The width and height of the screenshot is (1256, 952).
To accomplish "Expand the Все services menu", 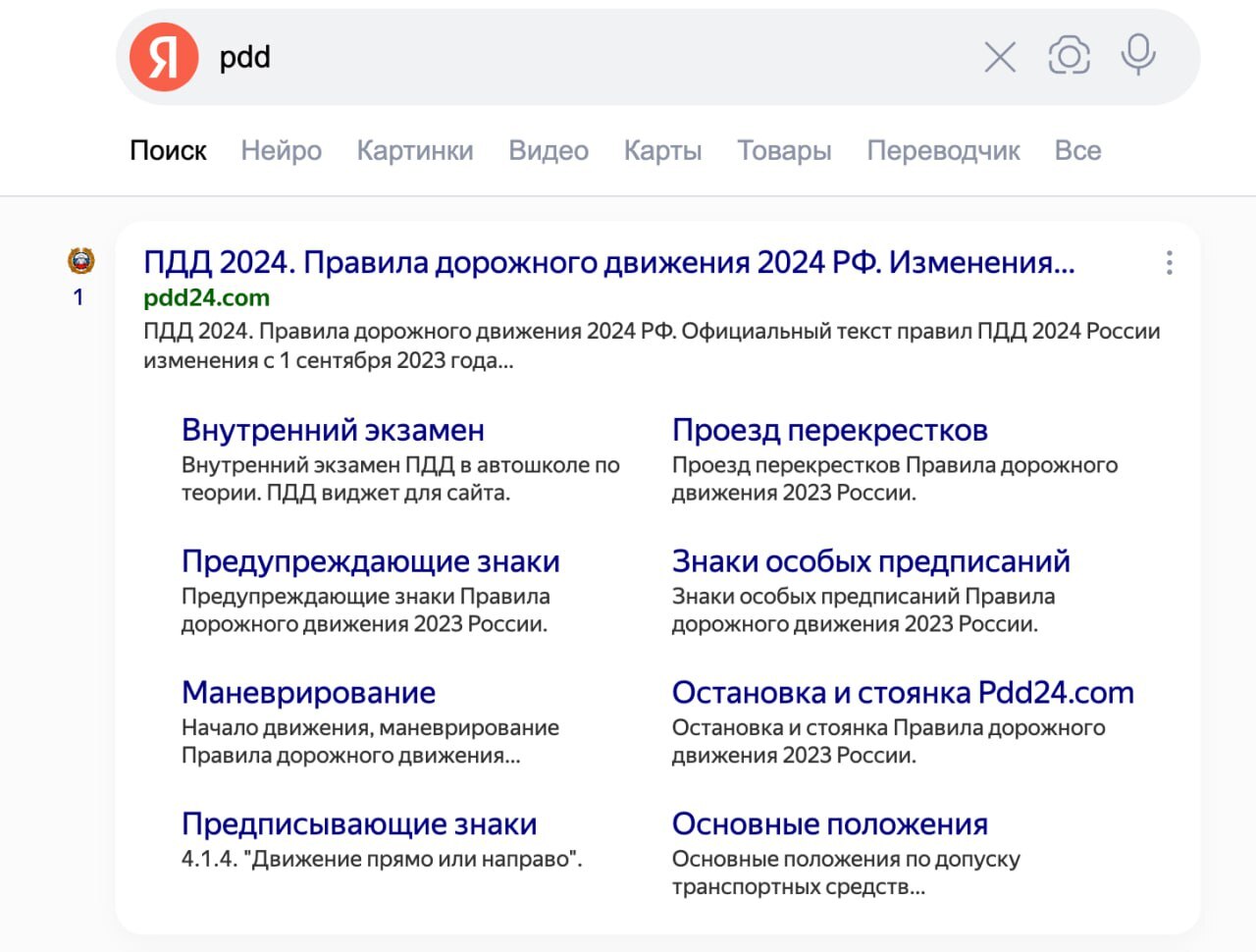I will point(1077,150).
